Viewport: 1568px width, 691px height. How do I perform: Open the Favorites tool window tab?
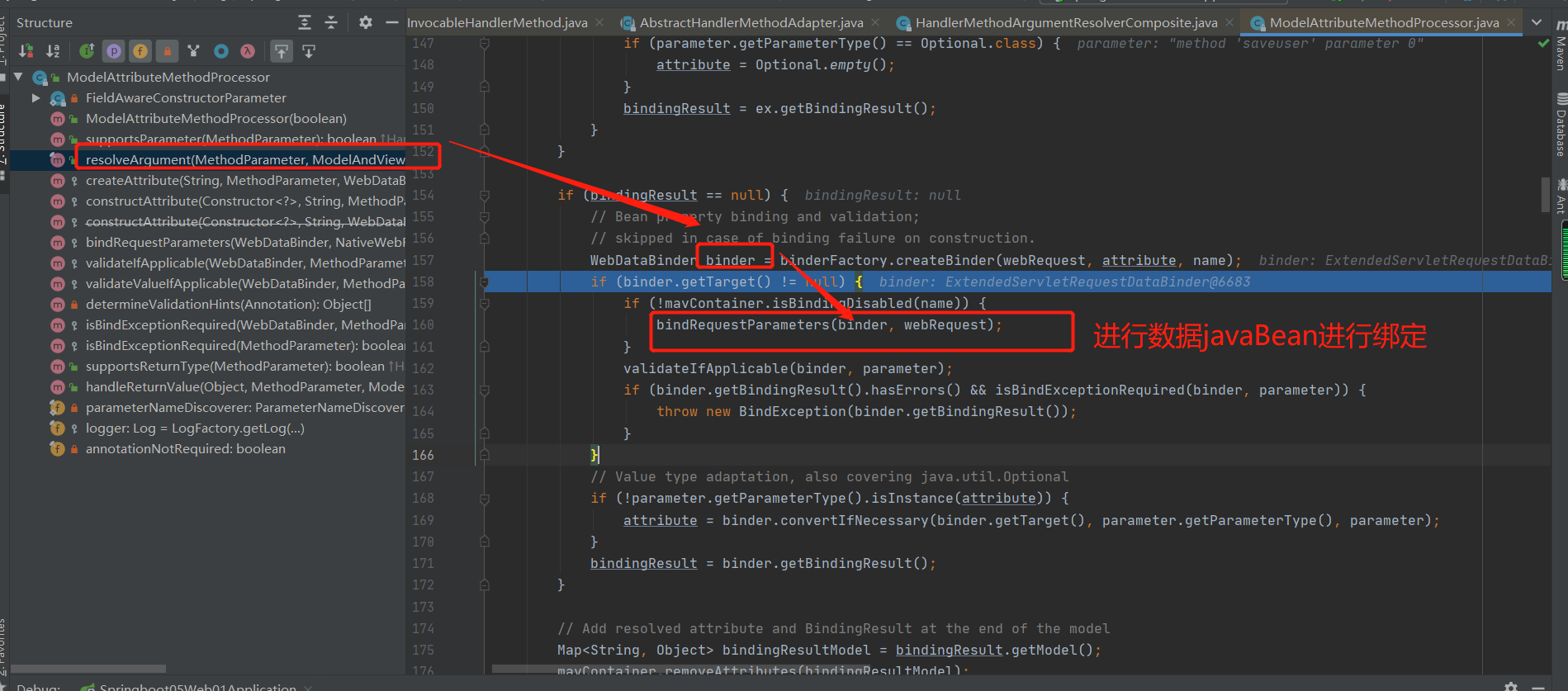click(3, 648)
